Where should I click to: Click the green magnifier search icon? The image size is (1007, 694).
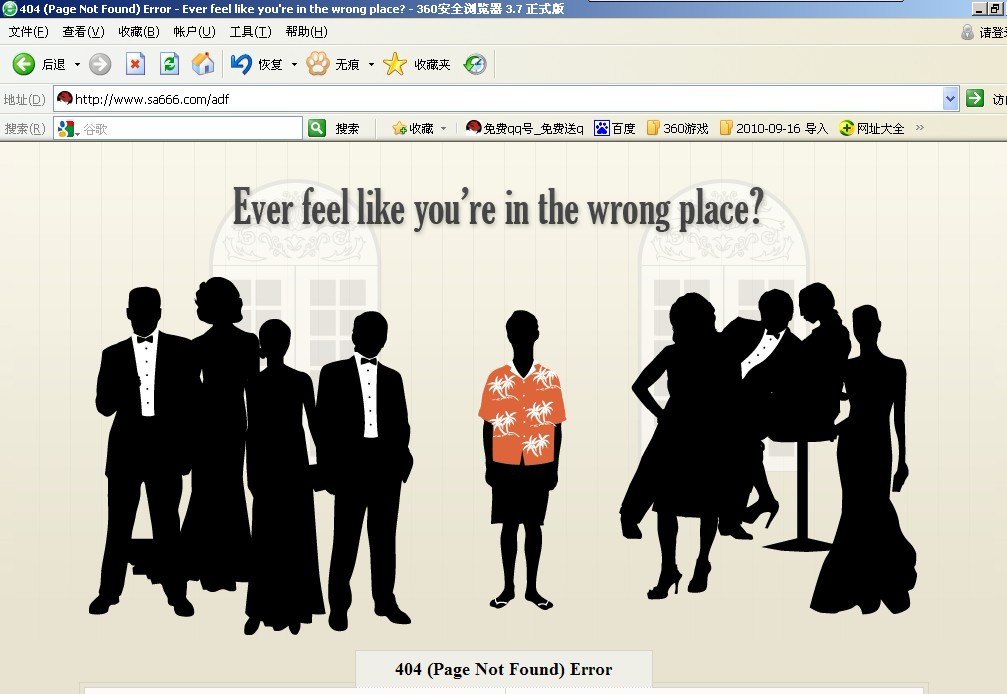coord(317,128)
